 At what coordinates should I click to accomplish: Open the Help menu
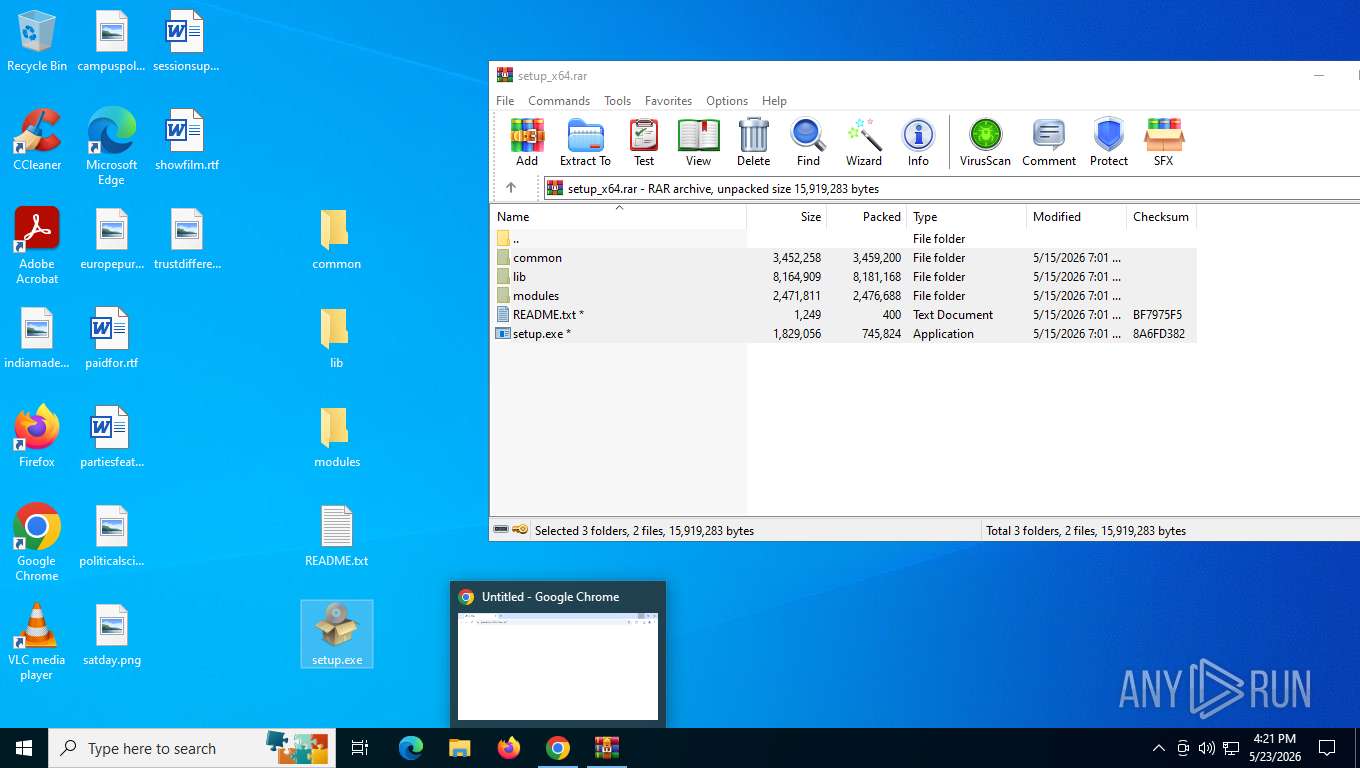tap(774, 101)
